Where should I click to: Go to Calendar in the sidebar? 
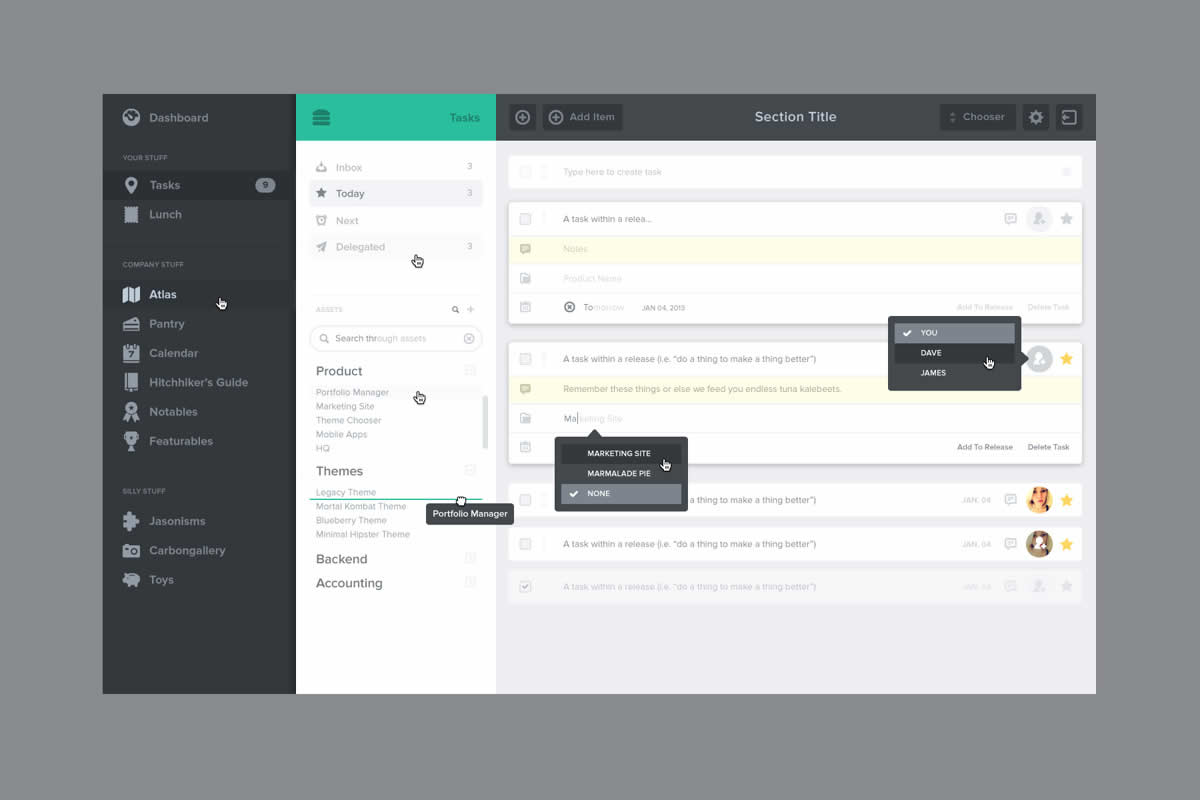[174, 353]
